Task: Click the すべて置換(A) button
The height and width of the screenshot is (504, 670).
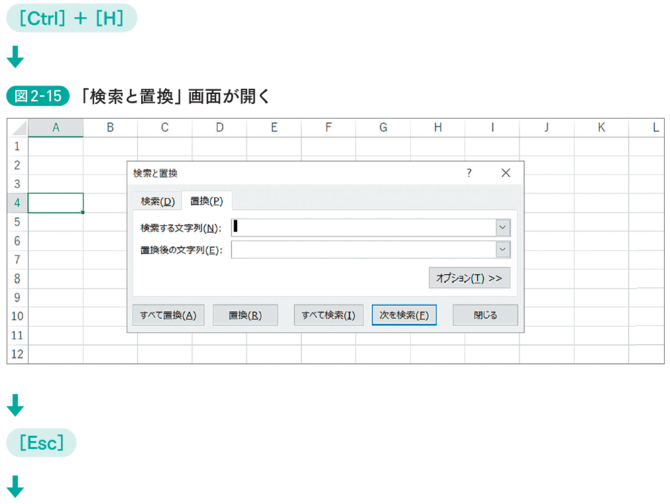Action: pyautogui.click(x=168, y=315)
